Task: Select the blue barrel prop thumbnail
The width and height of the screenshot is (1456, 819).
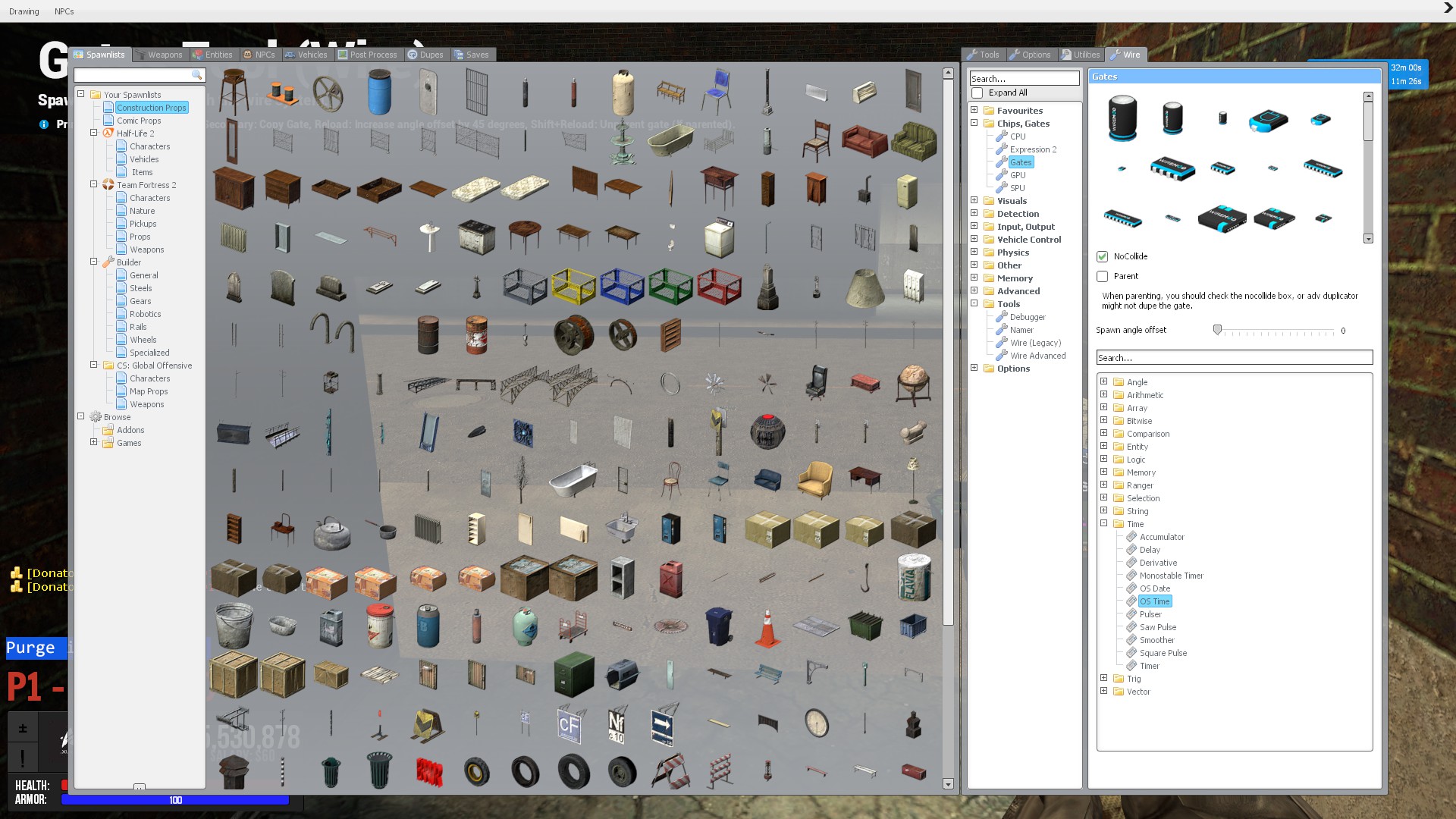Action: (x=379, y=93)
